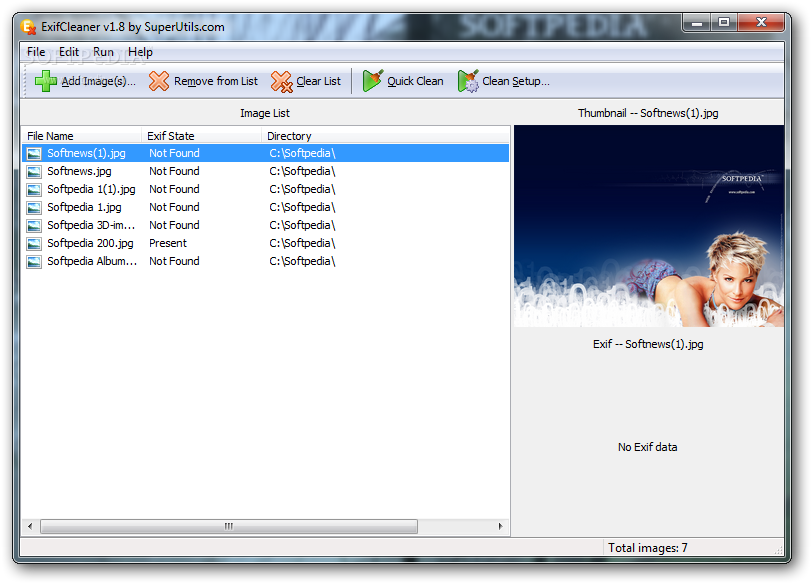The height and width of the screenshot is (584, 812).
Task: Click the green broom Quick Clean icon
Action: pos(373,81)
